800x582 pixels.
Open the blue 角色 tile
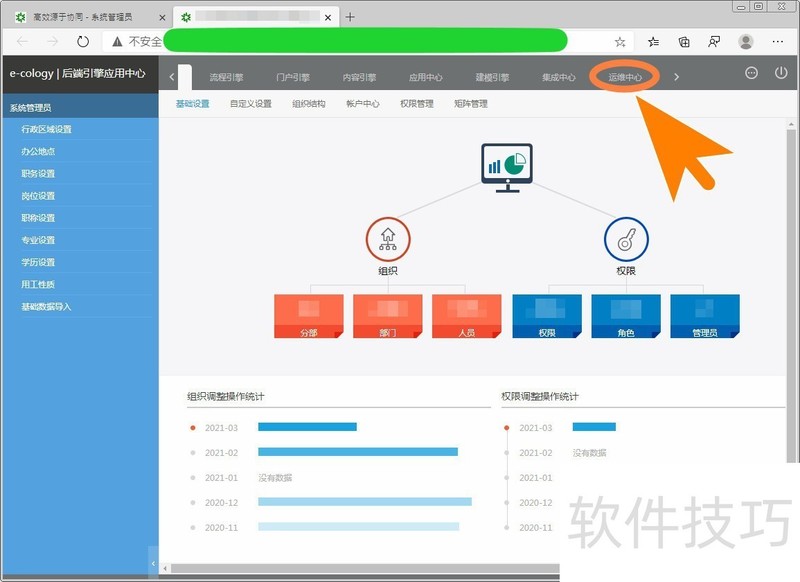click(x=625, y=312)
